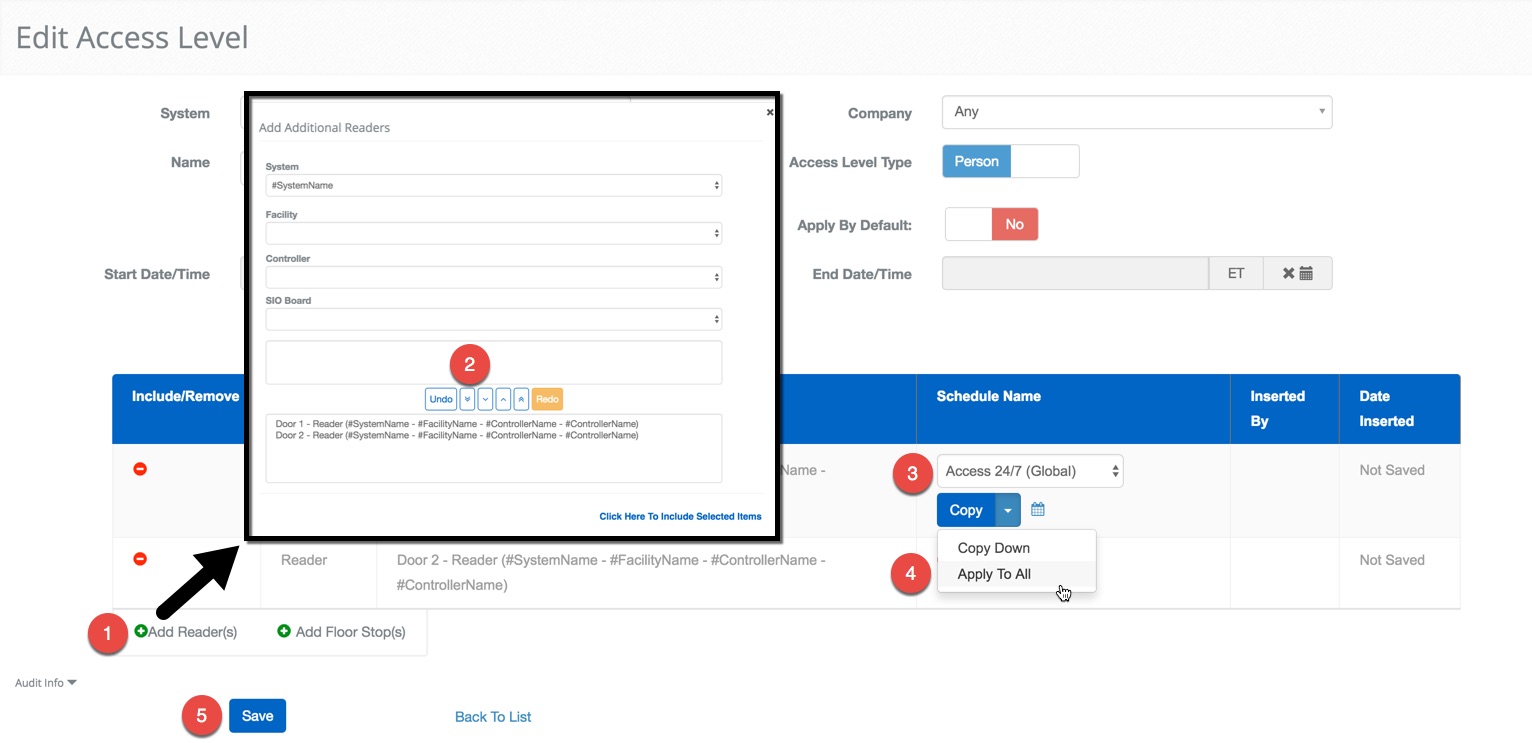The width and height of the screenshot is (1532, 743).
Task: Open the schedule calendar icon beside Copy
Action: click(x=1038, y=510)
